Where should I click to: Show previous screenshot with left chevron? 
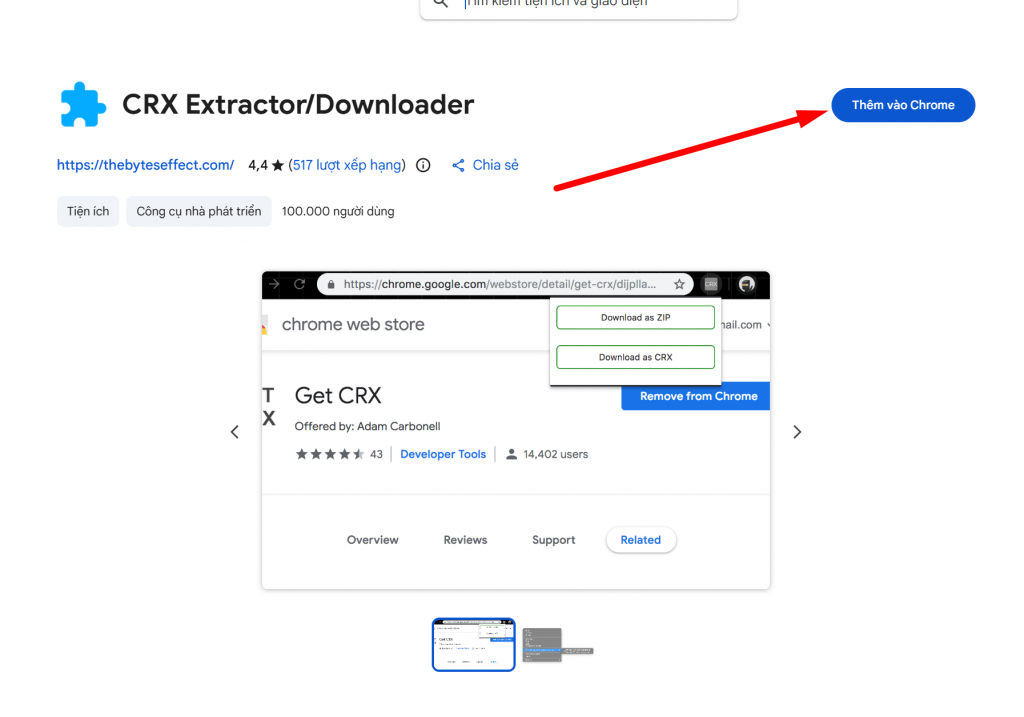pyautogui.click(x=234, y=432)
